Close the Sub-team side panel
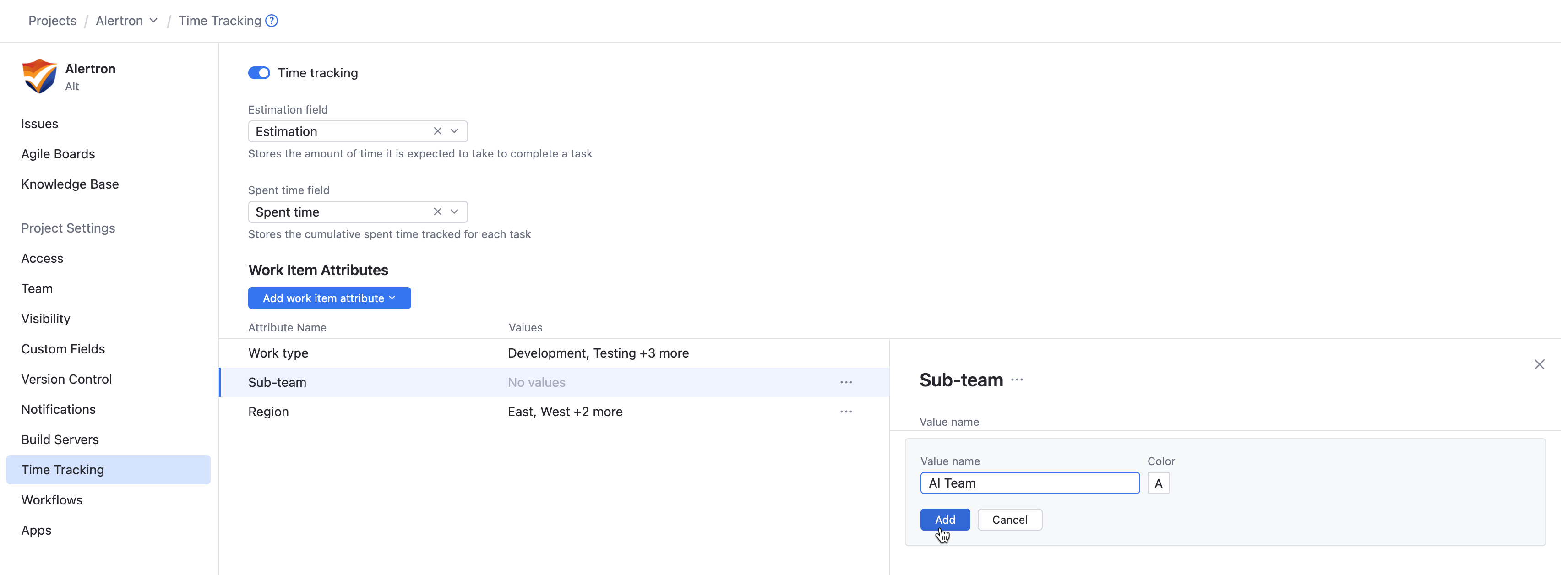Viewport: 1568px width, 575px height. pos(1538,364)
